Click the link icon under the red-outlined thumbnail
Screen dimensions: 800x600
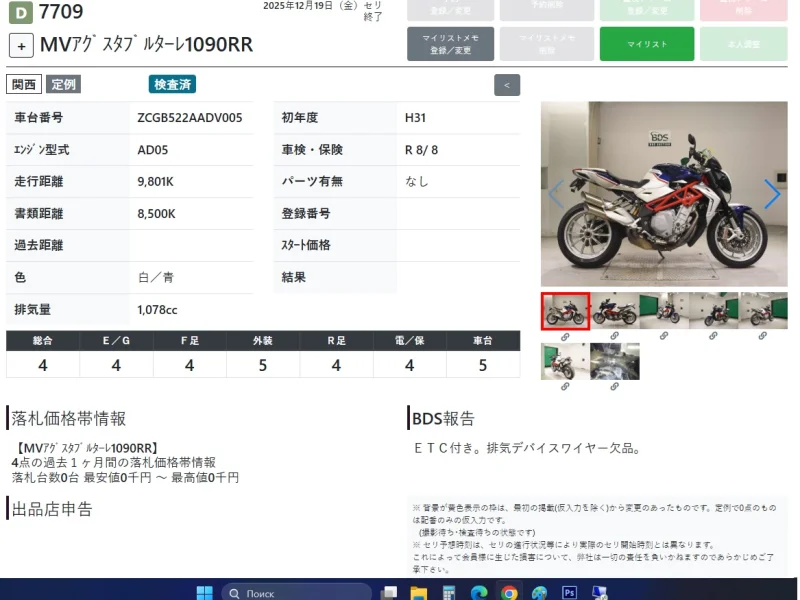point(565,337)
